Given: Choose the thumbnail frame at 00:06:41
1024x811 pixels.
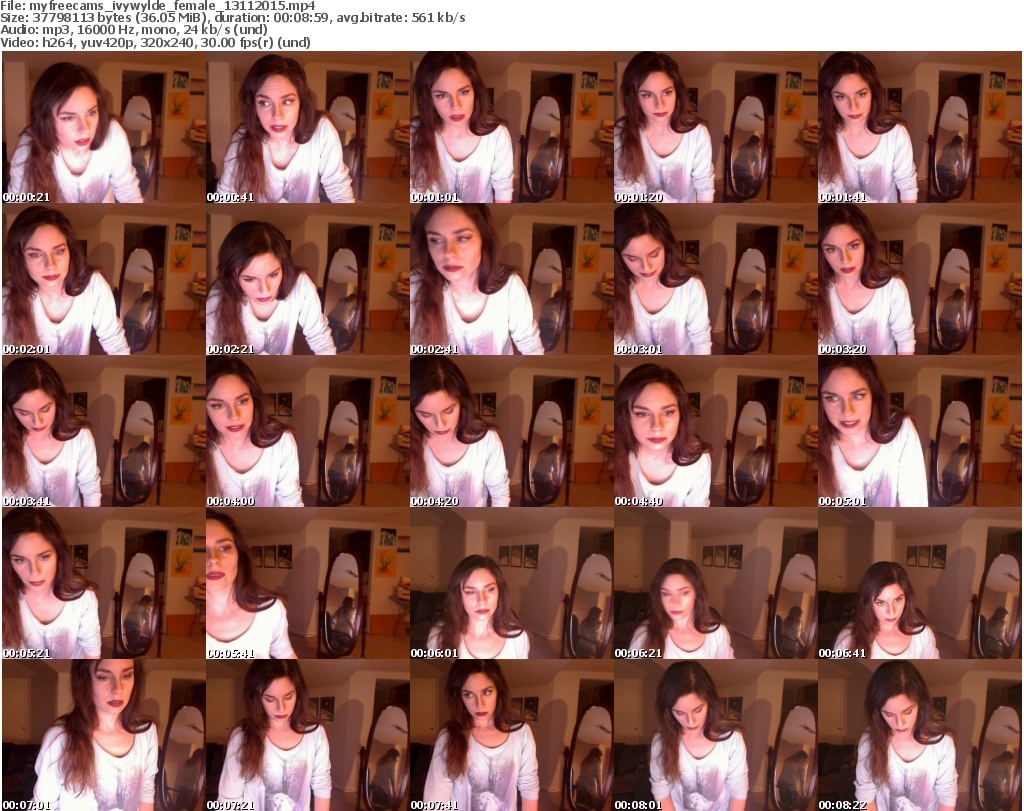Looking at the screenshot, I should coord(920,584).
